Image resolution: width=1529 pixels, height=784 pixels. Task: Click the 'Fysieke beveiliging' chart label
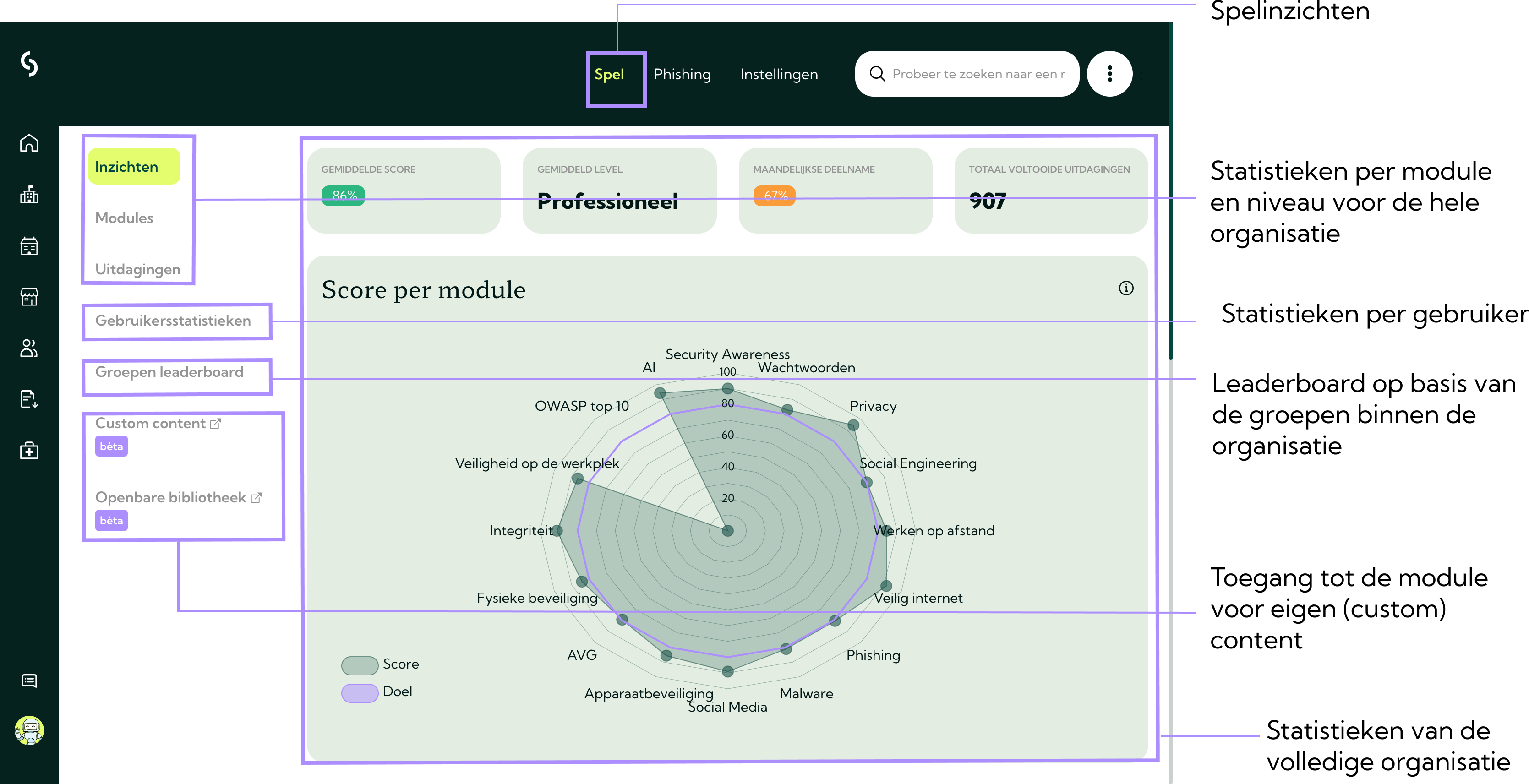click(537, 598)
